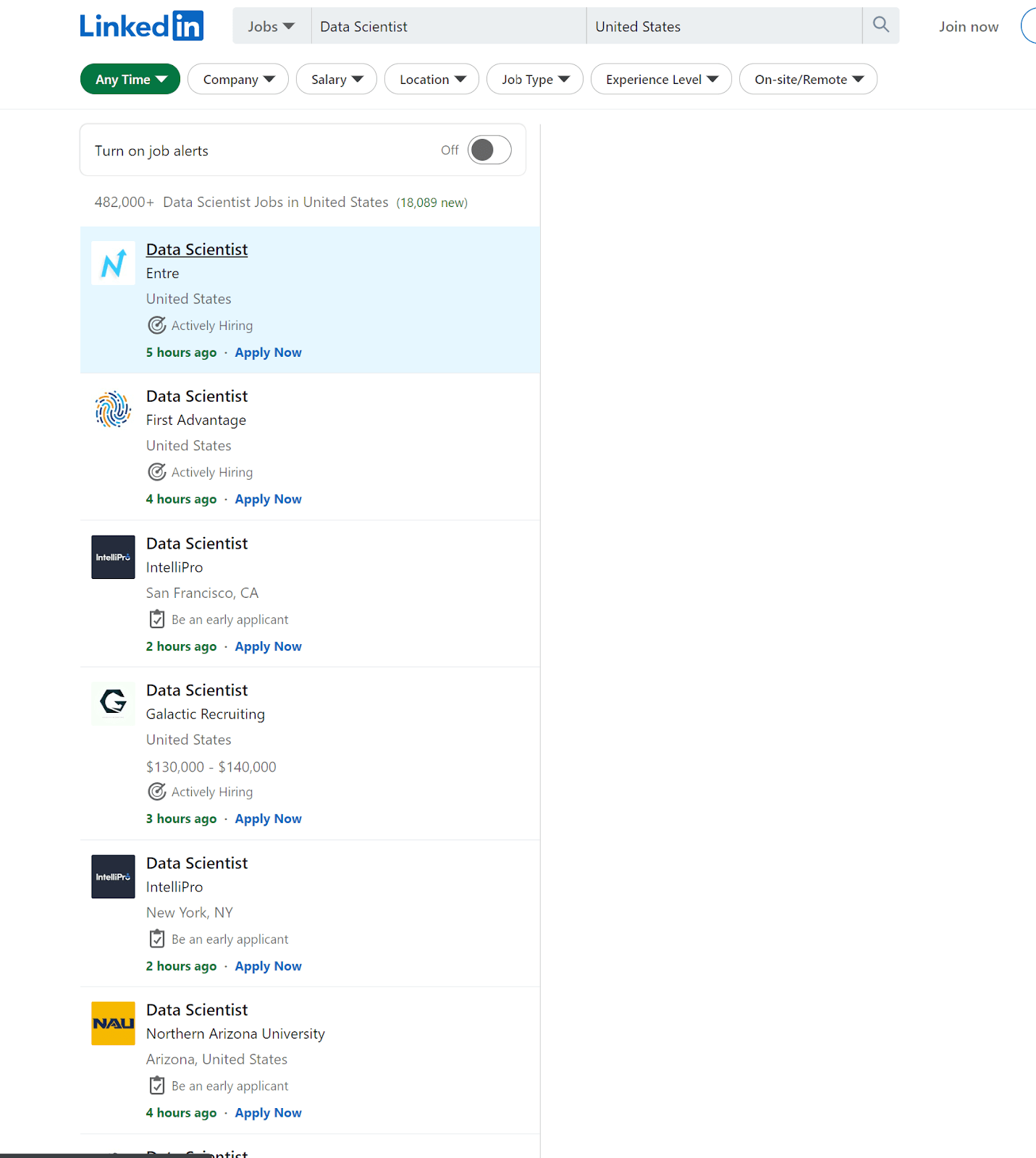Open the First Advantage fingerprint logo
Image resolution: width=1036 pixels, height=1158 pixels.
[113, 410]
